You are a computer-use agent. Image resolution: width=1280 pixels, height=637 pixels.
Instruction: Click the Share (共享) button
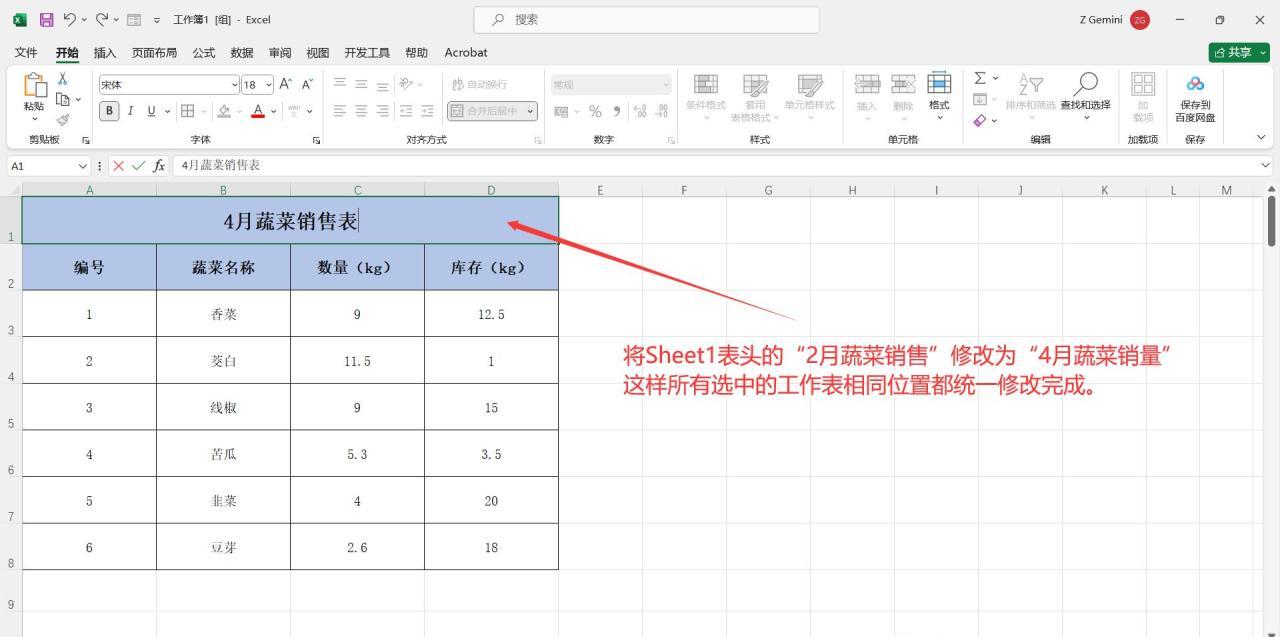[1239, 52]
